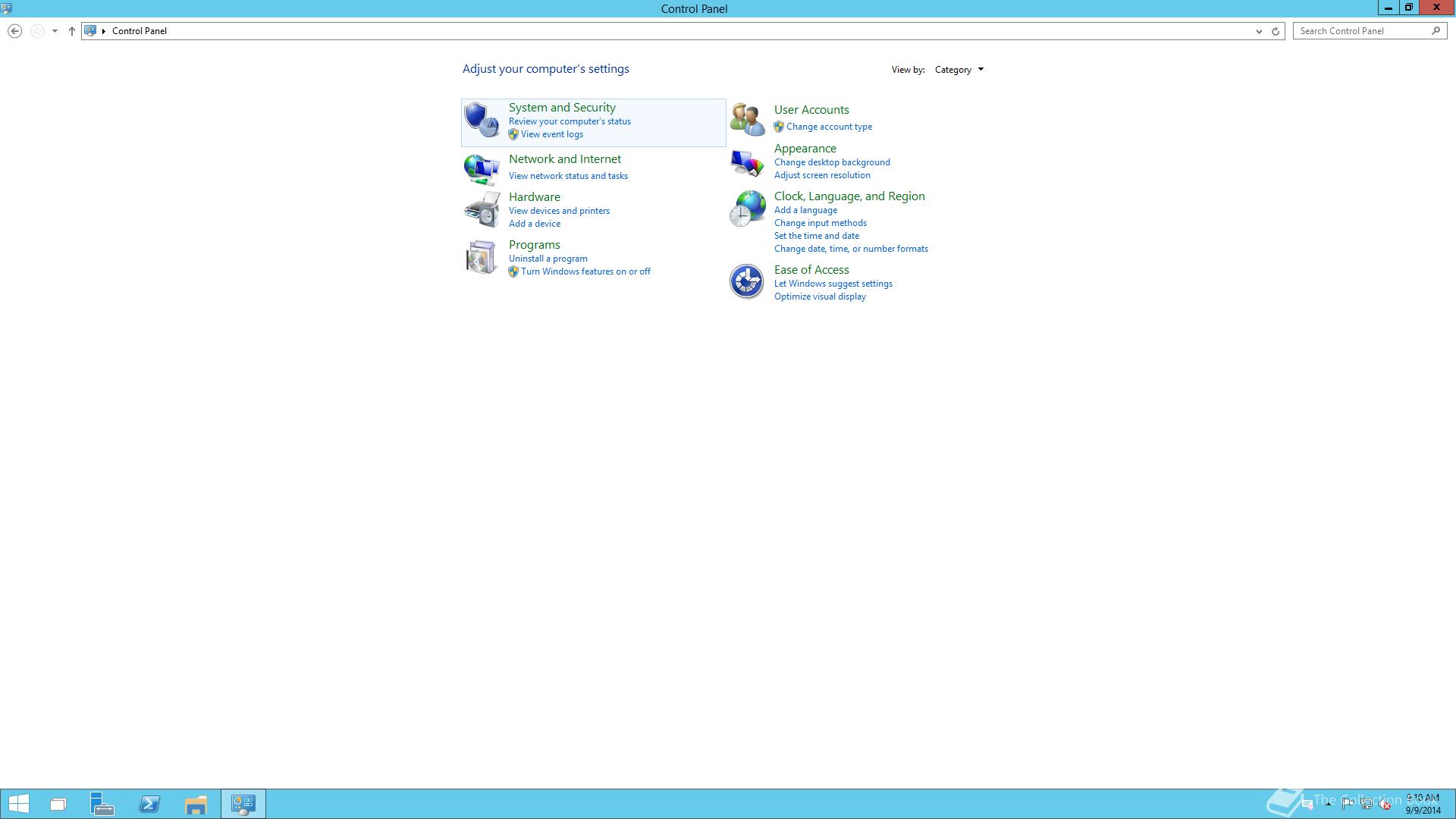
Task: Open Let Windows suggest settings
Action: [x=833, y=284]
